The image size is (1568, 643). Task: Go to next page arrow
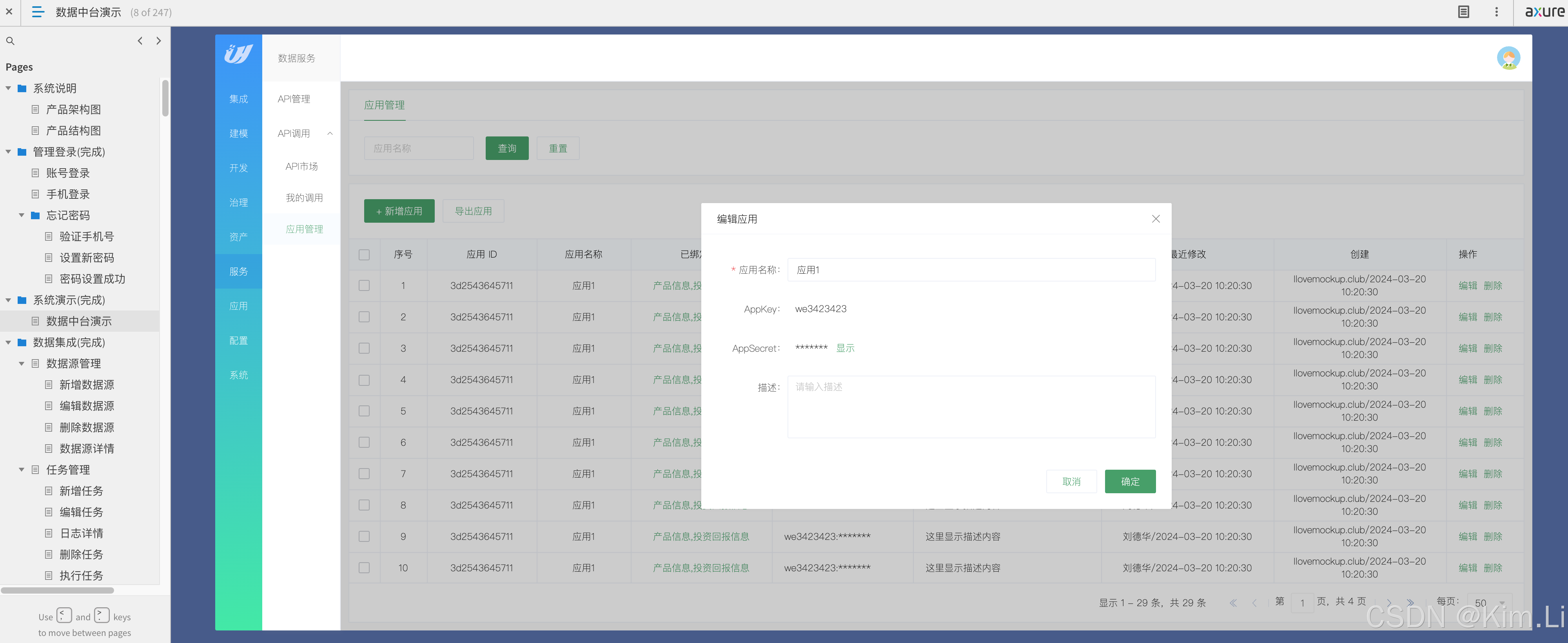(158, 41)
